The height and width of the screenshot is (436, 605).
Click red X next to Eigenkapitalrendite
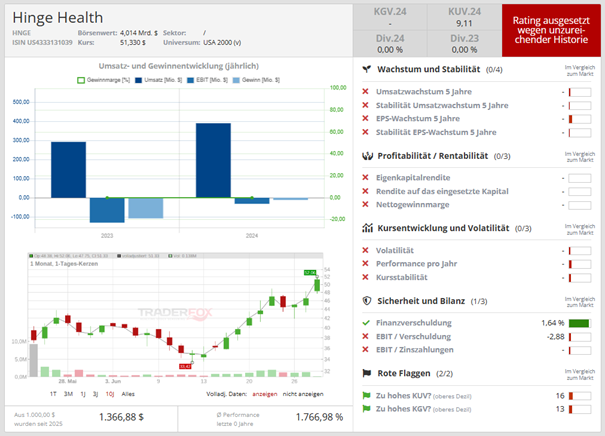point(365,177)
